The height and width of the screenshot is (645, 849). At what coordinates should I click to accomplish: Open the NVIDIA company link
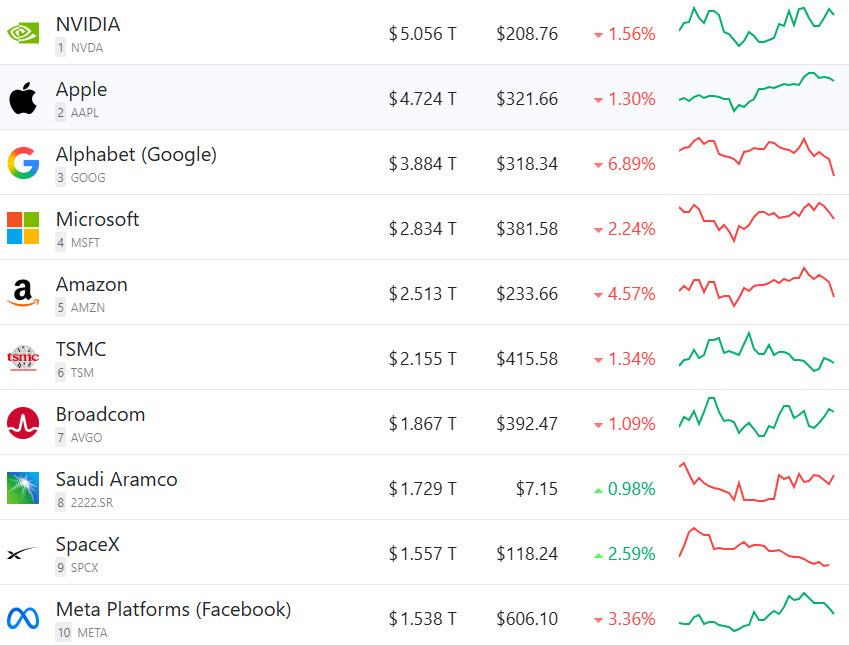88,24
